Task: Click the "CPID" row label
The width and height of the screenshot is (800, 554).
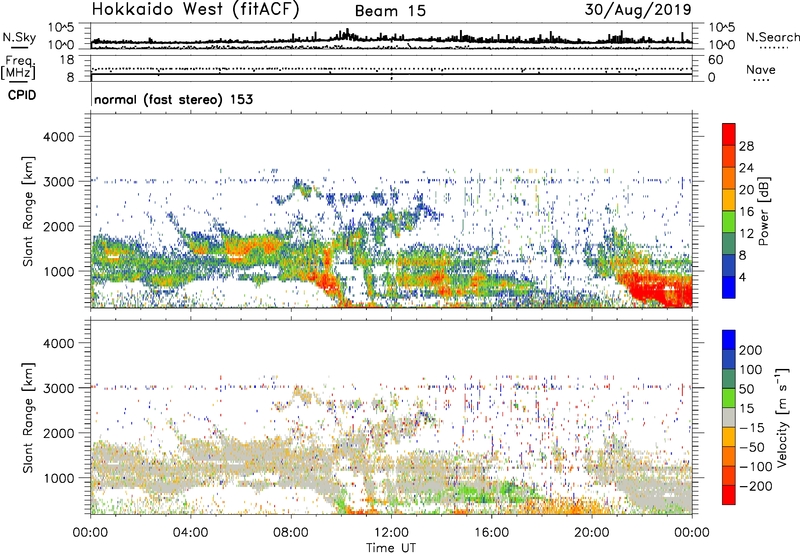Action: [22, 95]
